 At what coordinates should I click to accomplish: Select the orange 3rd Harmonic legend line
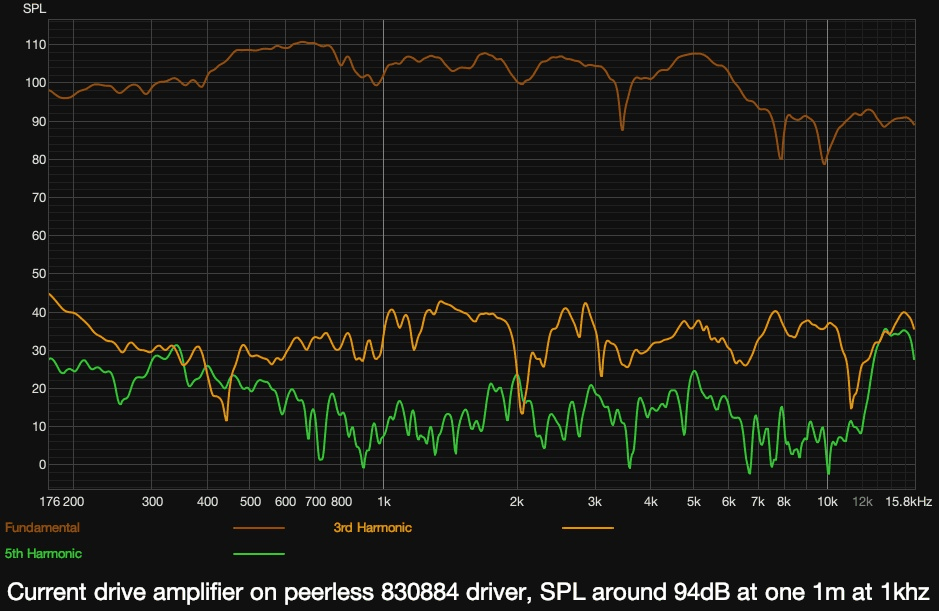(x=587, y=528)
